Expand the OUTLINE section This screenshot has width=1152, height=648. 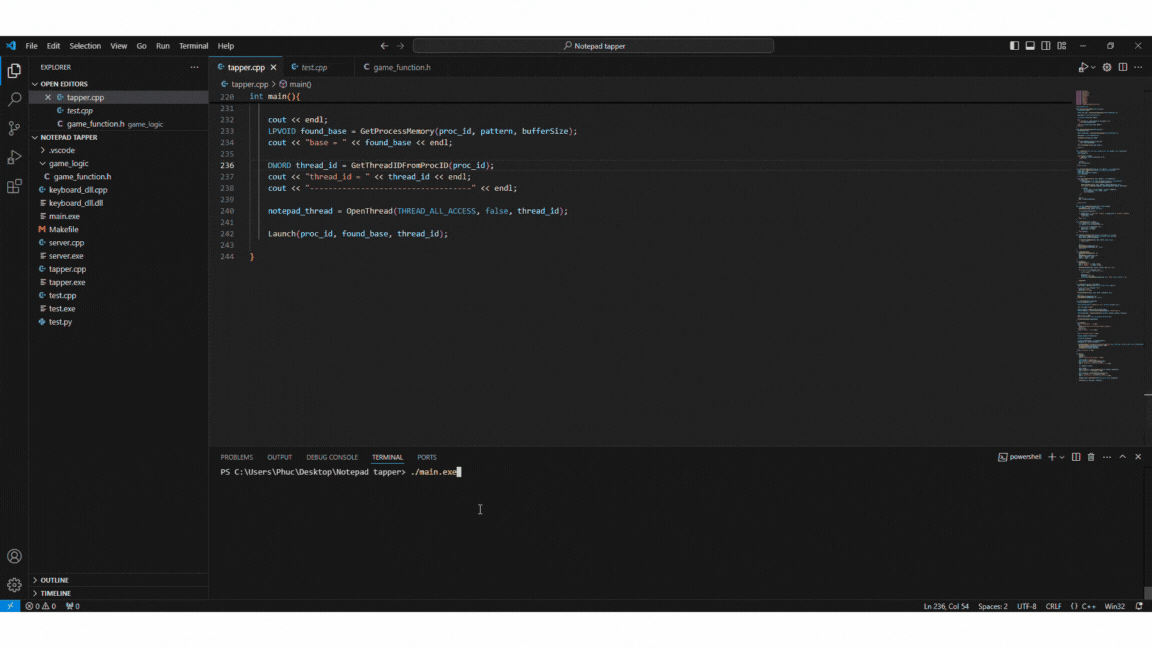click(x=55, y=580)
